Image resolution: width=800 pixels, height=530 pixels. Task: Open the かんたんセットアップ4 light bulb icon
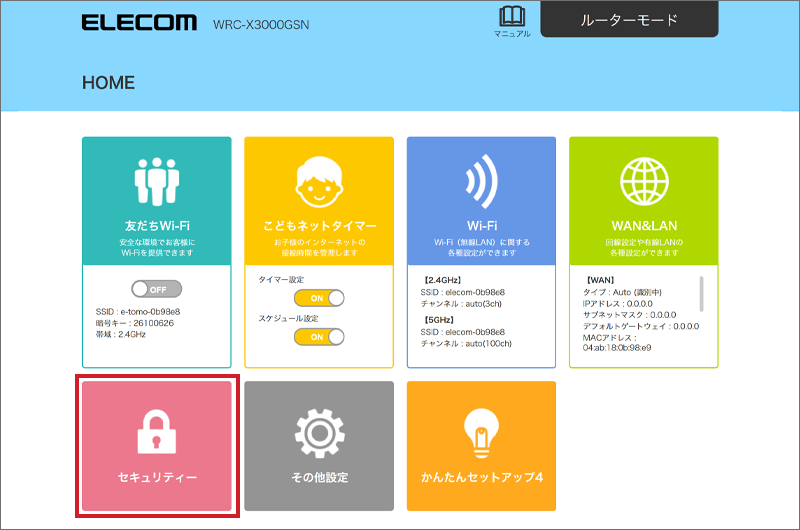point(481,433)
